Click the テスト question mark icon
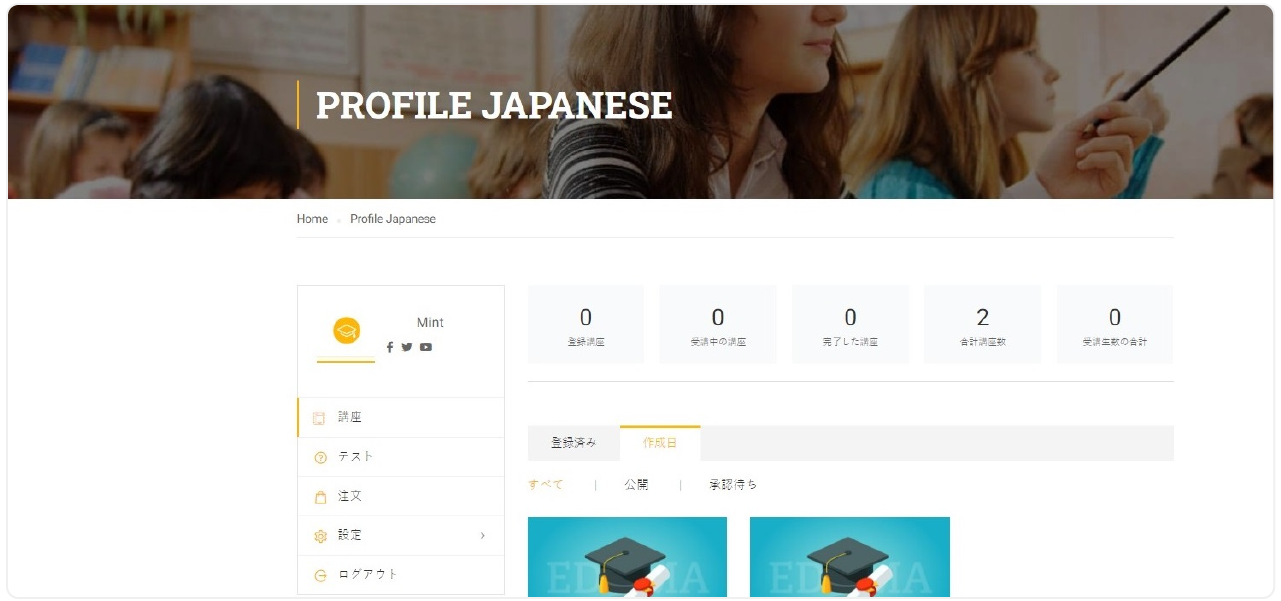 tap(320, 457)
